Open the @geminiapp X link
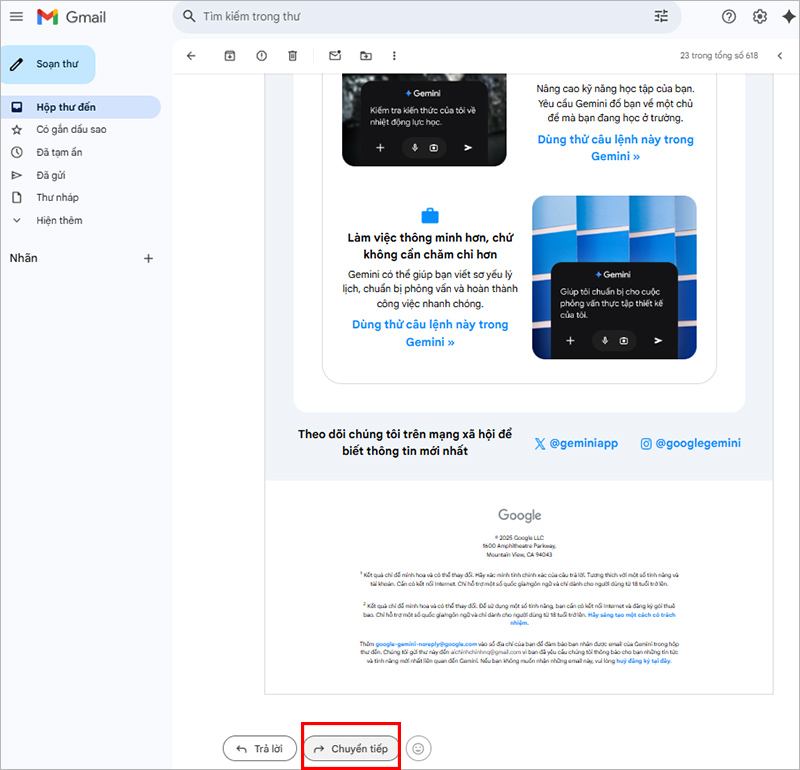800x770 pixels. click(x=576, y=443)
